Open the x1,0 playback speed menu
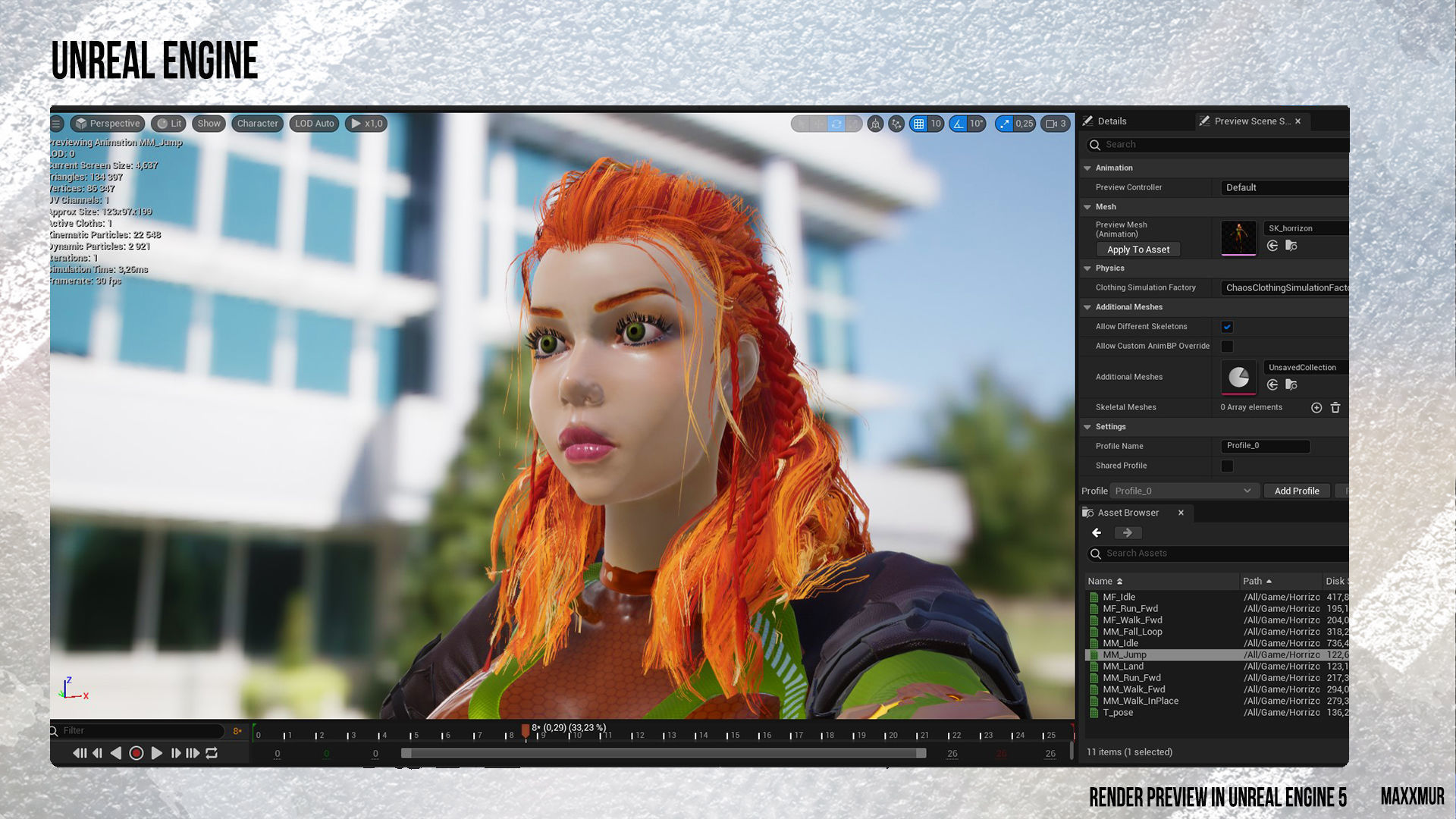 pos(366,124)
